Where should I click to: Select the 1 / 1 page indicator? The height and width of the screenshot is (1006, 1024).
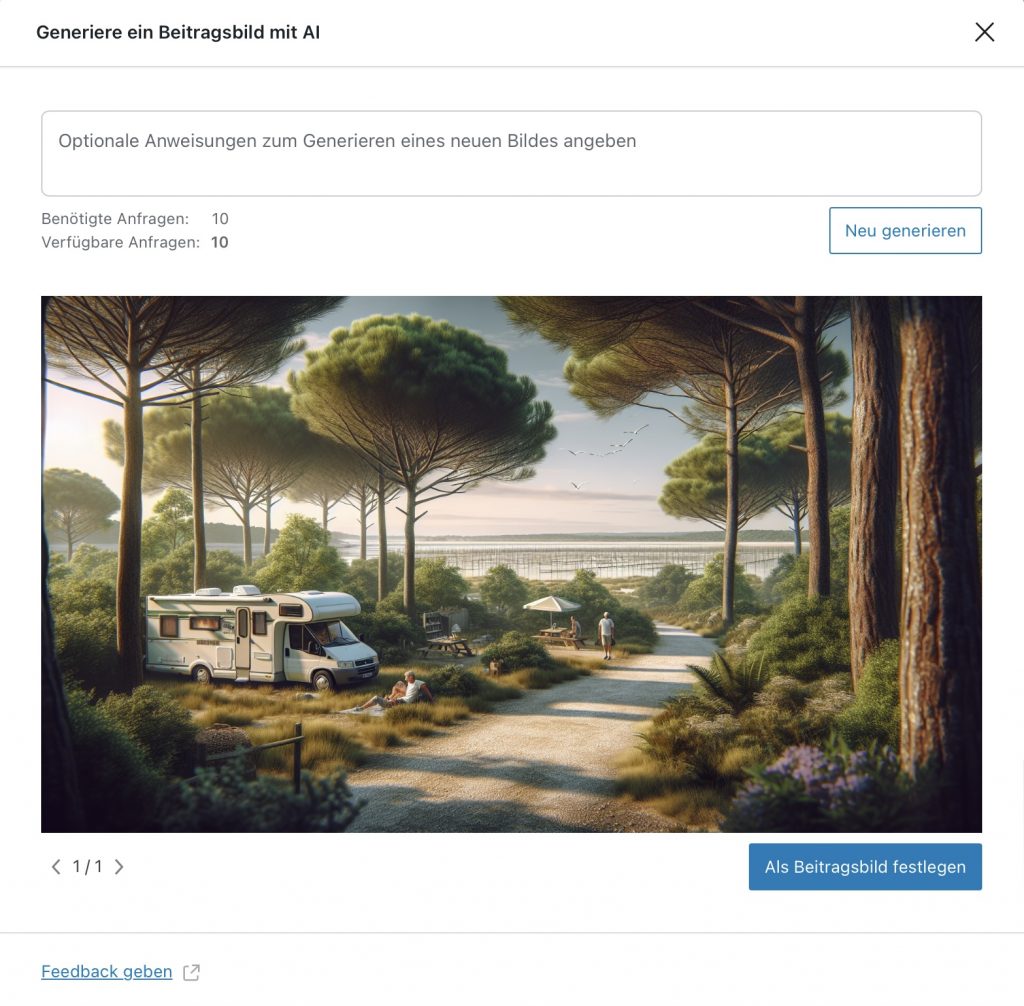tap(88, 867)
